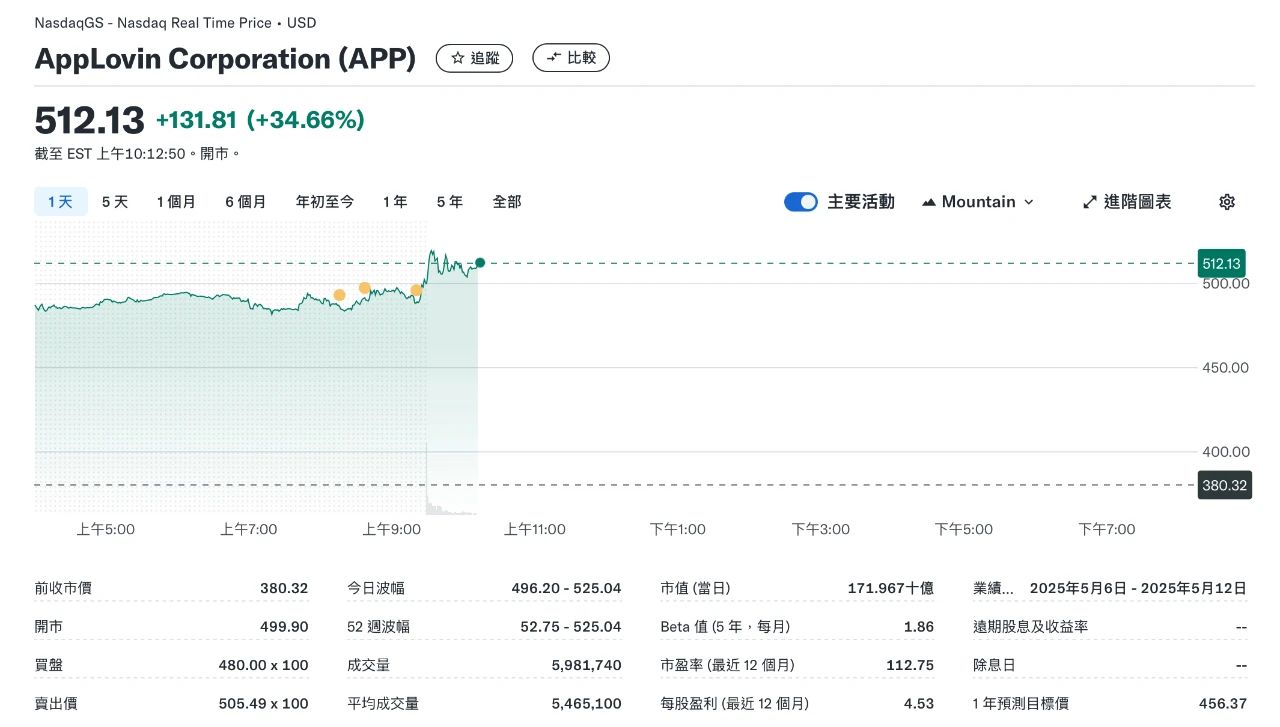Image resolution: width=1280 pixels, height=727 pixels.
Task: Click the 380.32 previous close axis label
Action: [x=1224, y=486]
